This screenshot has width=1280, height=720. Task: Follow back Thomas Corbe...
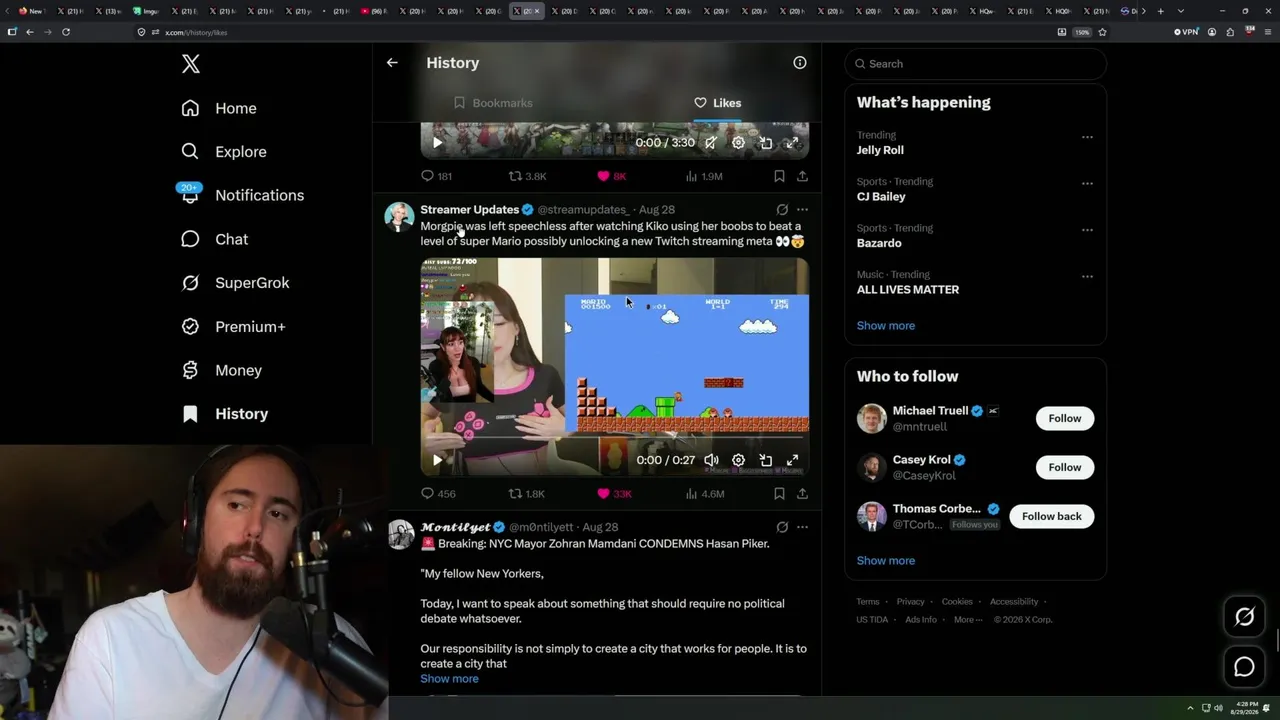click(1052, 516)
